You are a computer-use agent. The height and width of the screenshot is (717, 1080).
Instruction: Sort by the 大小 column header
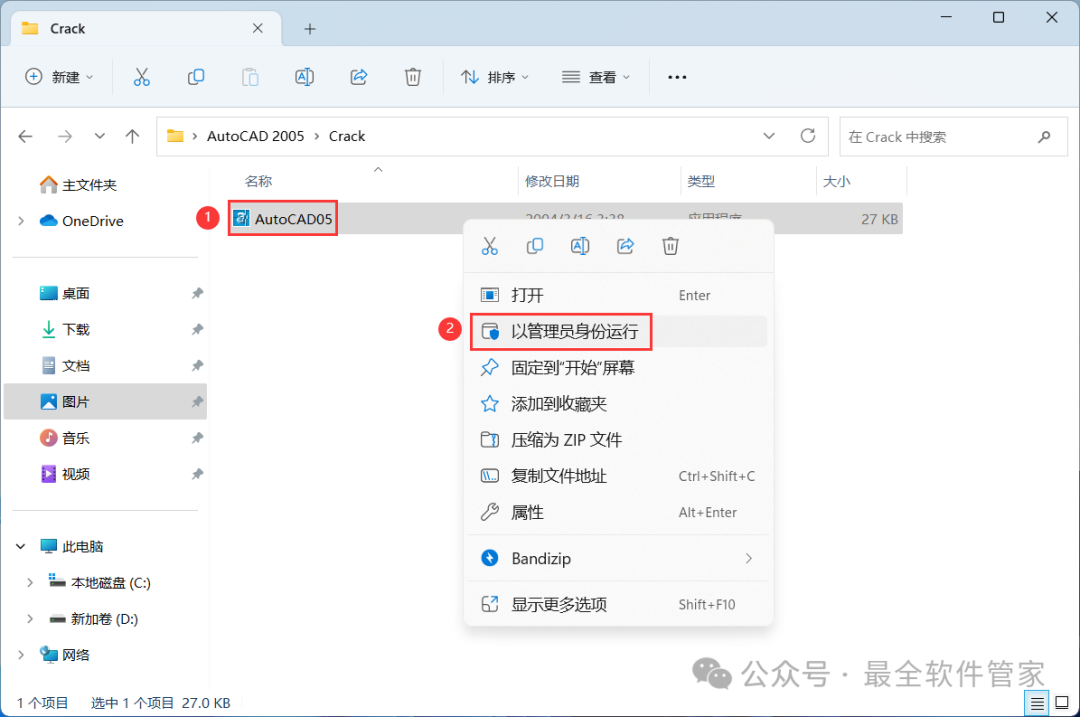coord(836,181)
